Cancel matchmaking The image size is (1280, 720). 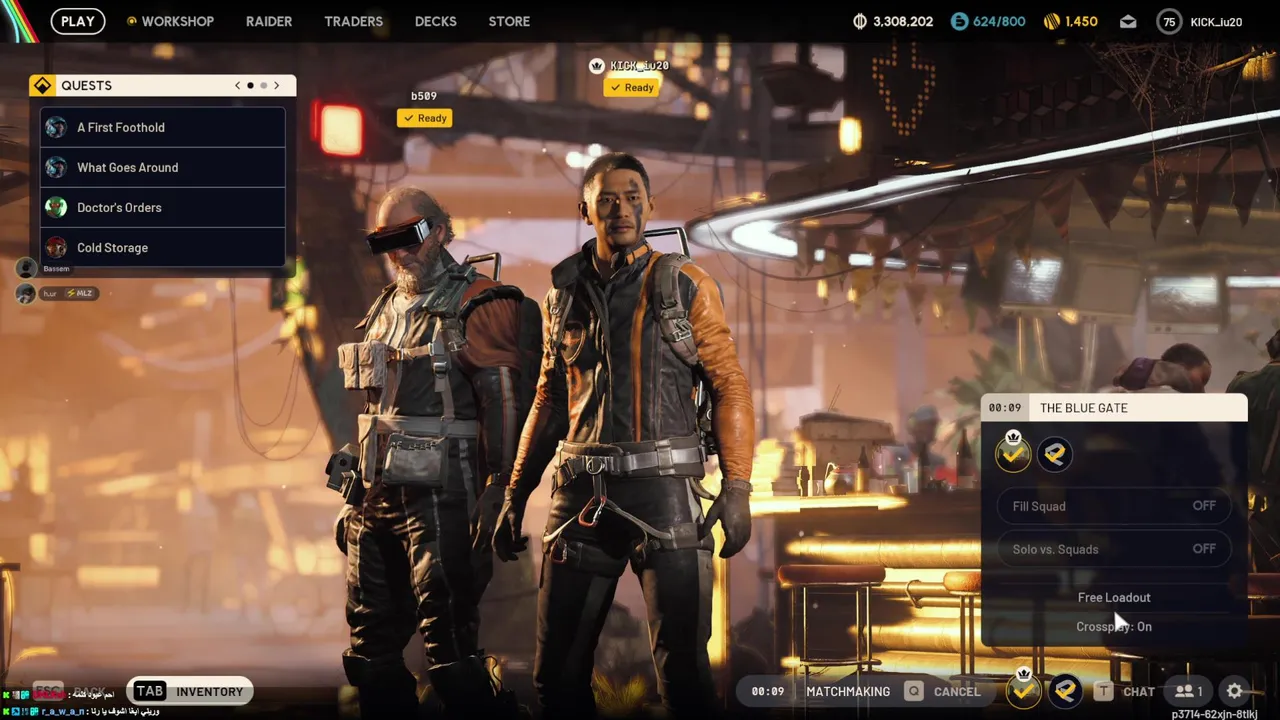(x=957, y=691)
